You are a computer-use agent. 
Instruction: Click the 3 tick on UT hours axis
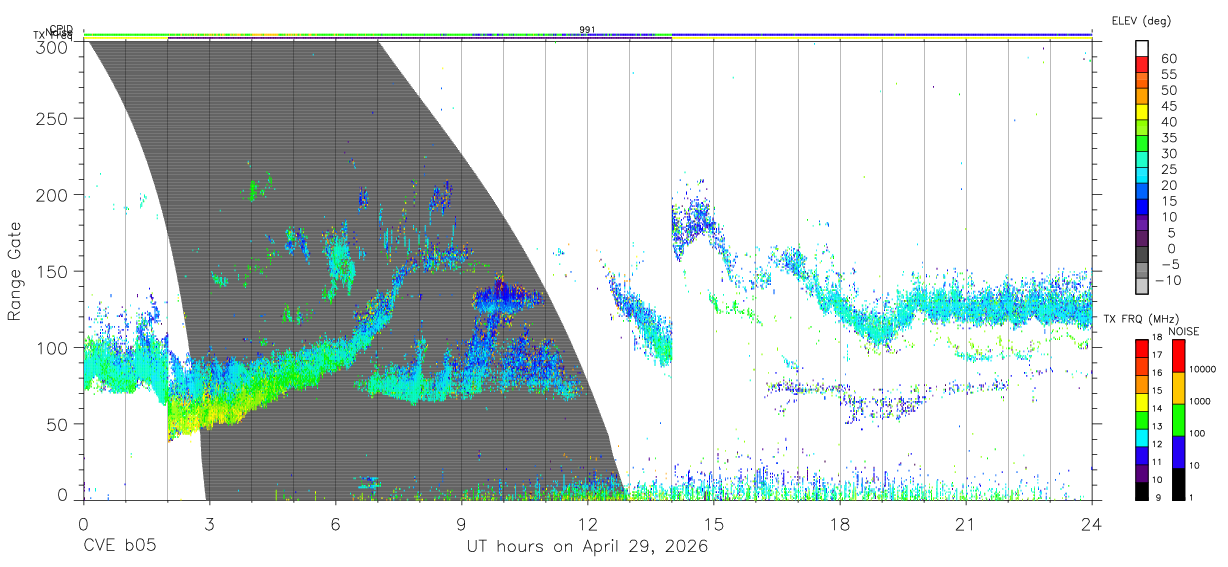(208, 523)
